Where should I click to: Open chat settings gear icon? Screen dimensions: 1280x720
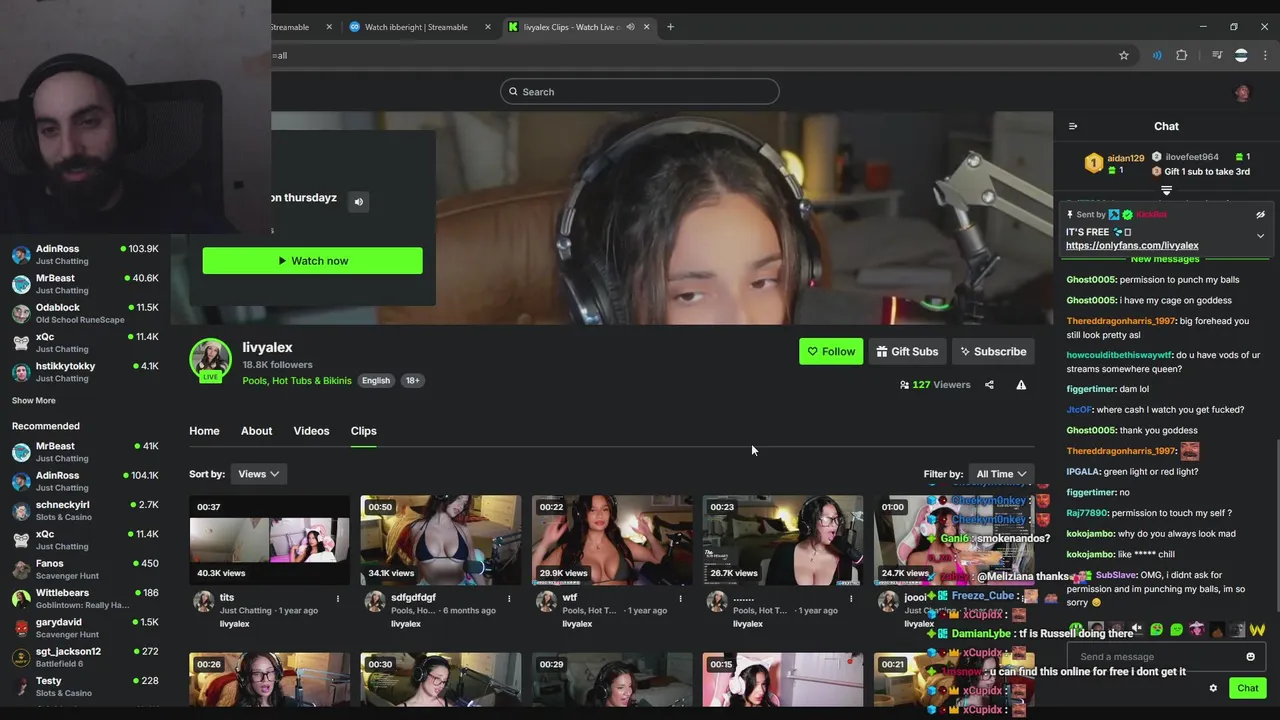pyautogui.click(x=1213, y=688)
